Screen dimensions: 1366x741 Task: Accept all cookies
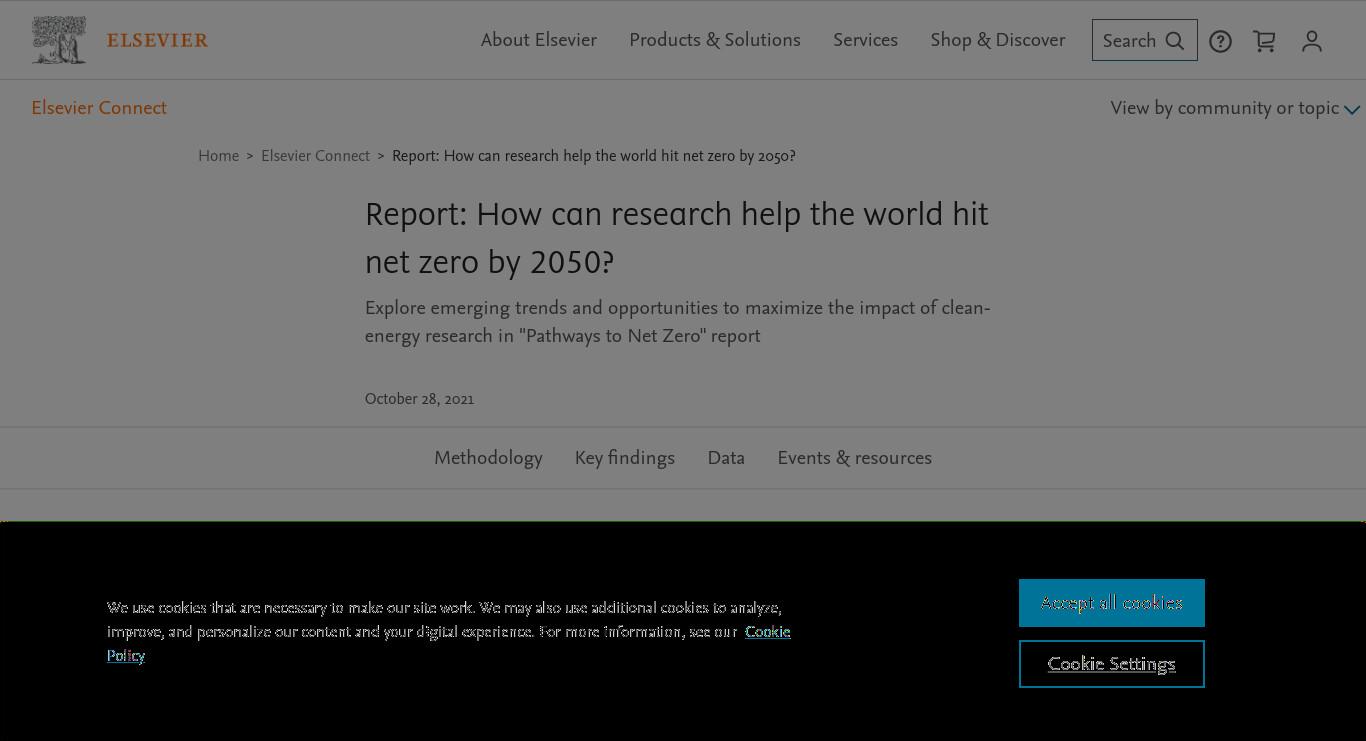tap(1112, 603)
